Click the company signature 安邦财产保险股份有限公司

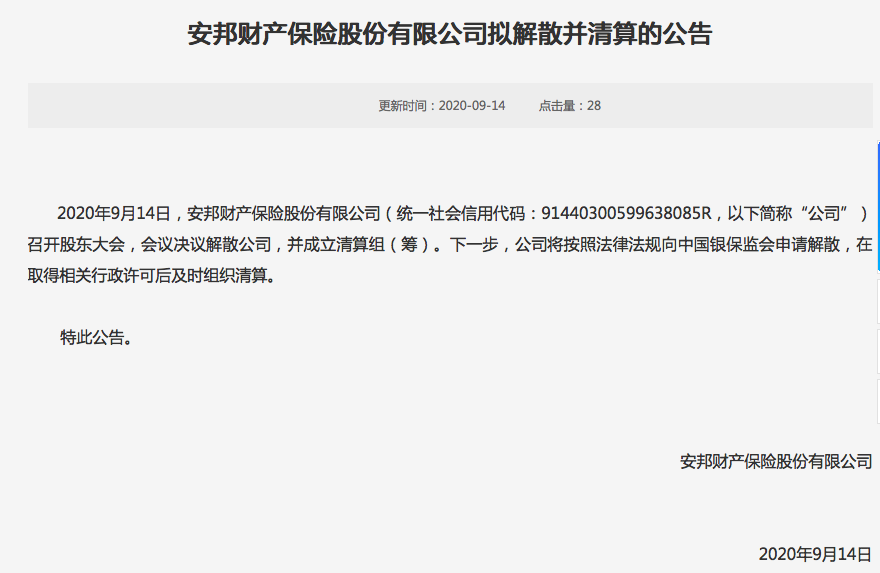pyautogui.click(x=776, y=461)
